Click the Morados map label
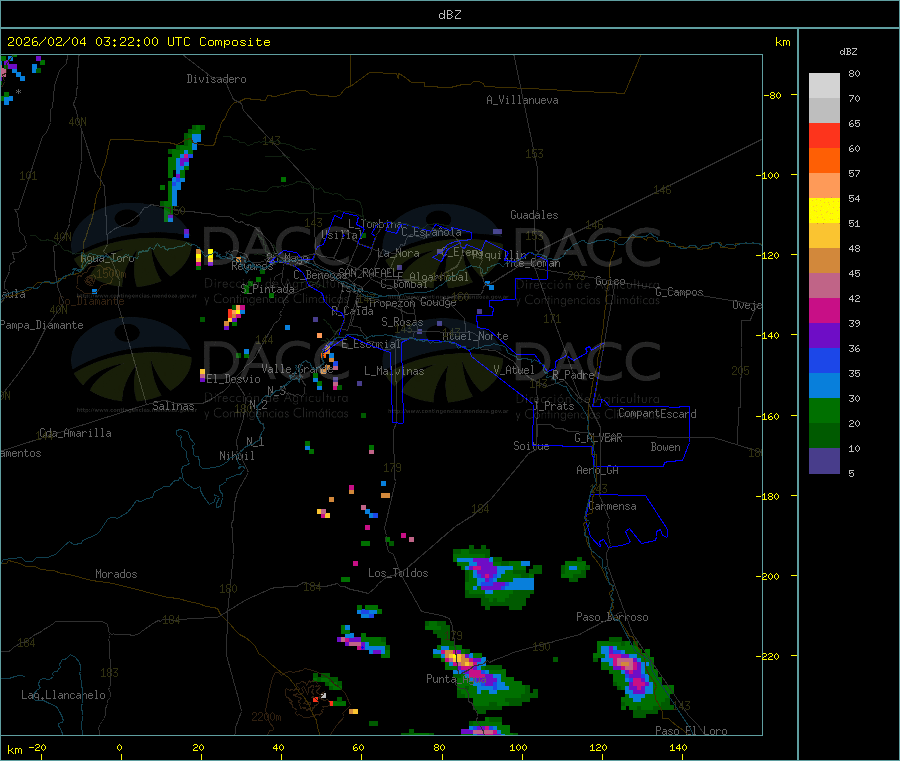 click(117, 574)
